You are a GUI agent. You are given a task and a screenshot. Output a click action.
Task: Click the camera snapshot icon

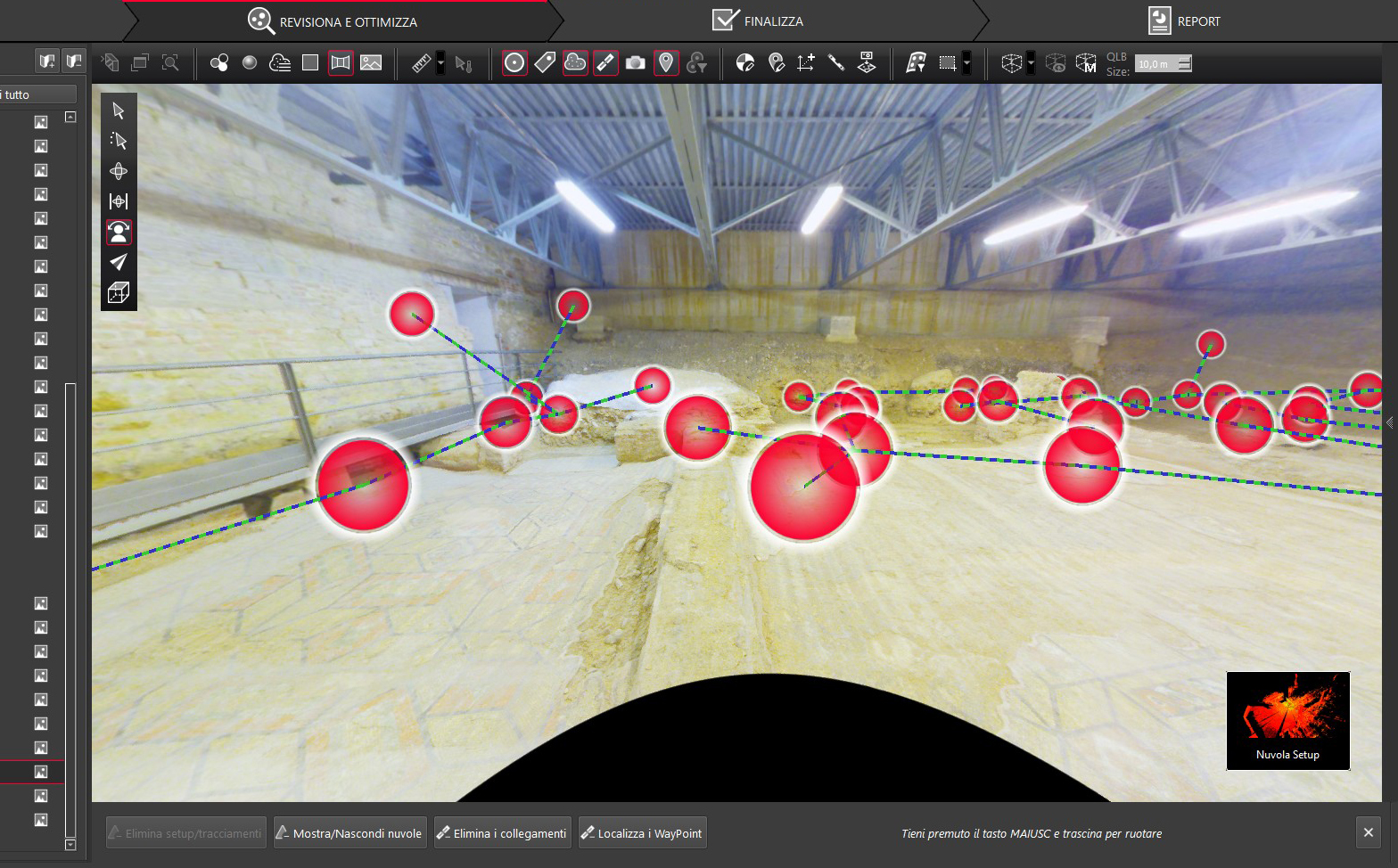636,63
